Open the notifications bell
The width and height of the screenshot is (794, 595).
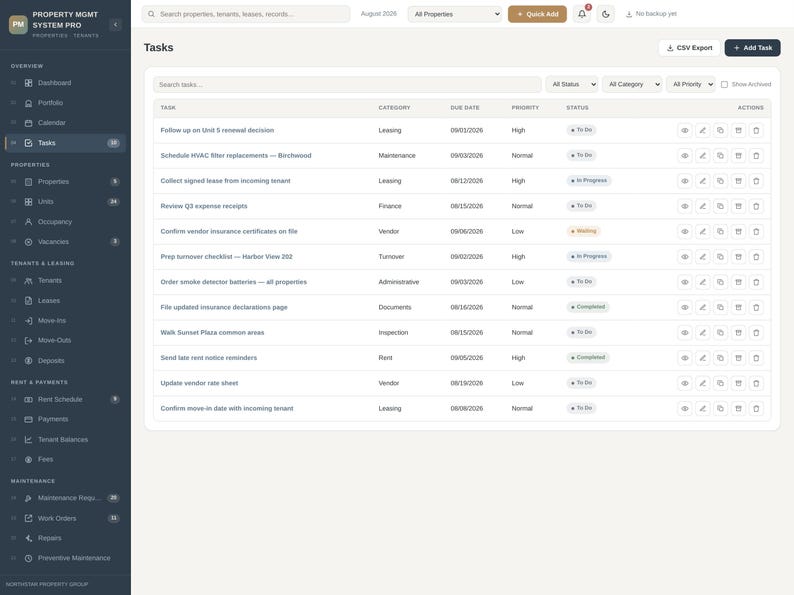coord(582,14)
